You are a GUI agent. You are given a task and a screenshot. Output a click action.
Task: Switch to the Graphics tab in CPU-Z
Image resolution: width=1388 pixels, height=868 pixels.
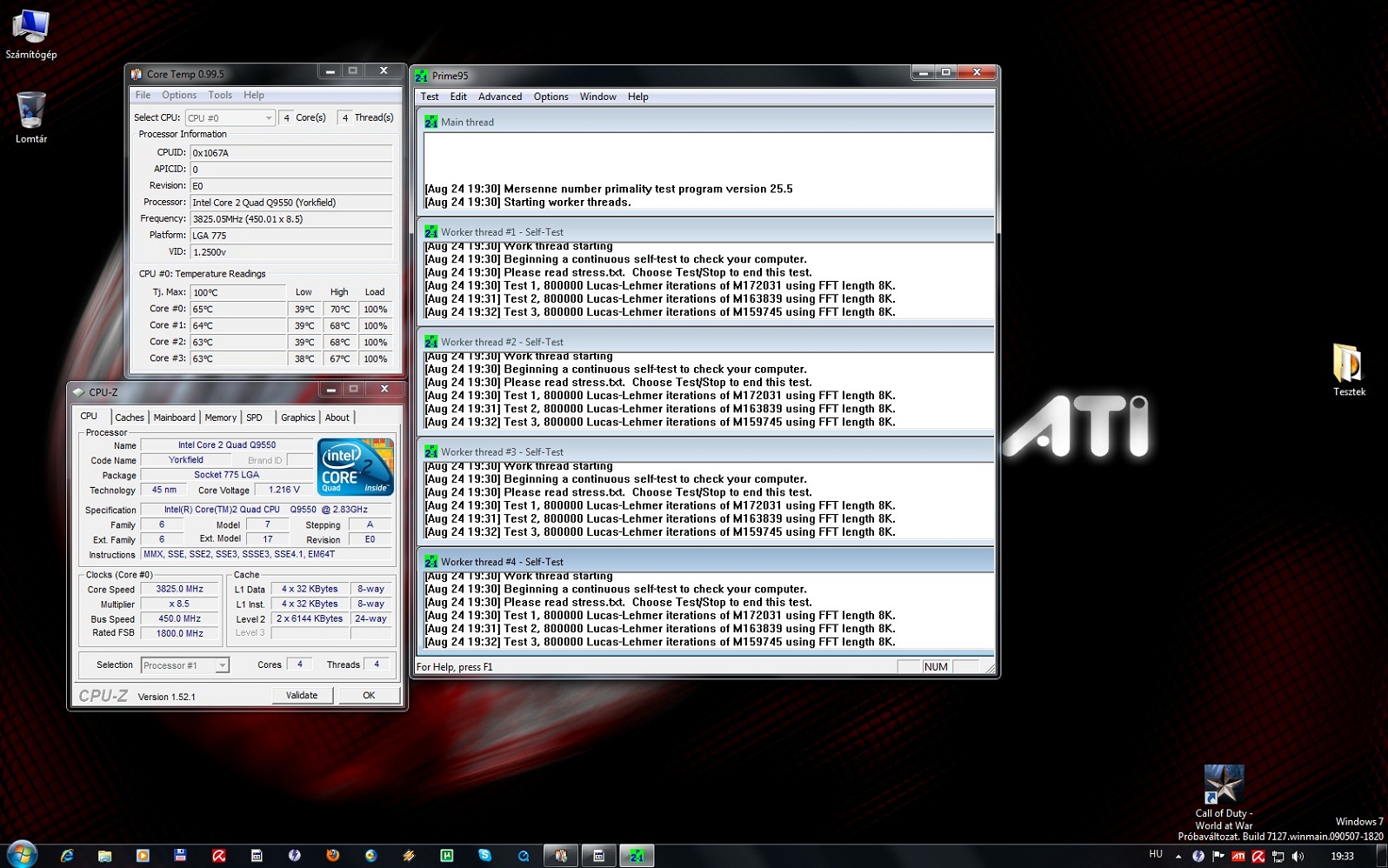click(297, 417)
